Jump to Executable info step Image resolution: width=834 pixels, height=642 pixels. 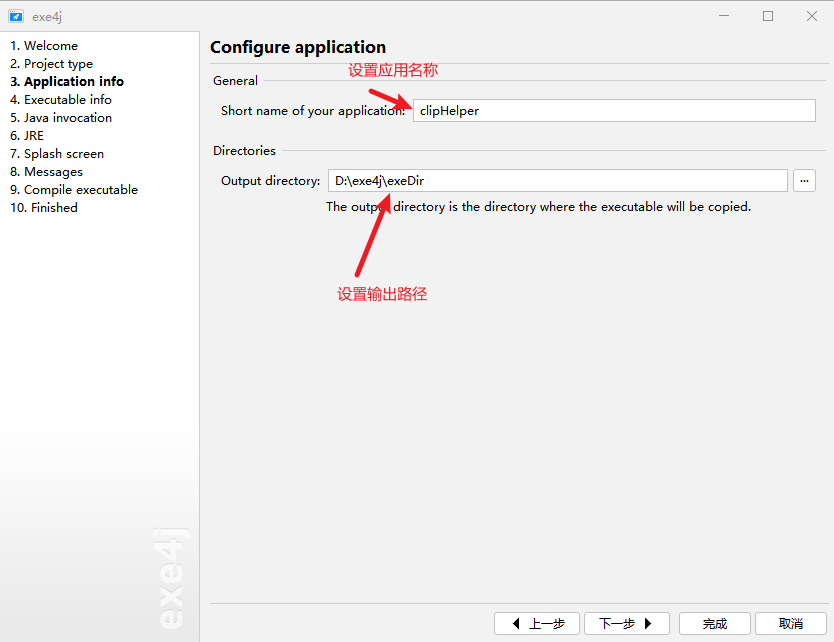point(61,100)
